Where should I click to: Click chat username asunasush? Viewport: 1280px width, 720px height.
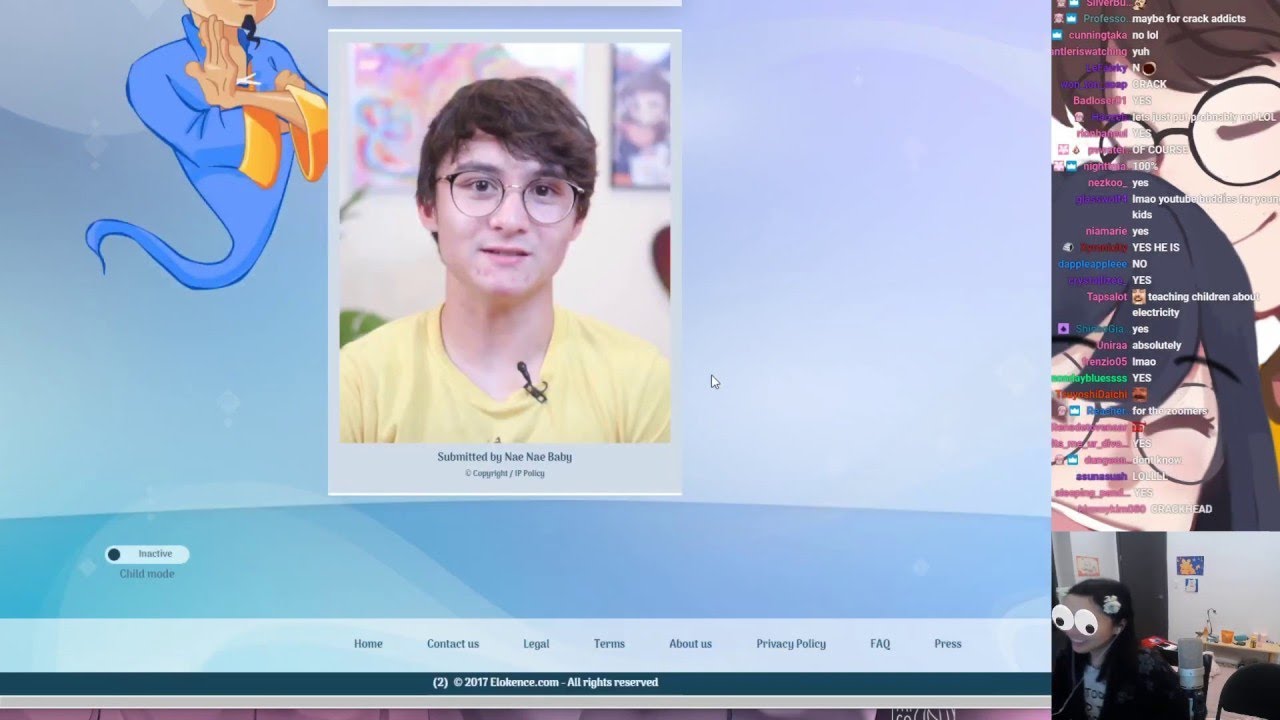click(1102, 476)
